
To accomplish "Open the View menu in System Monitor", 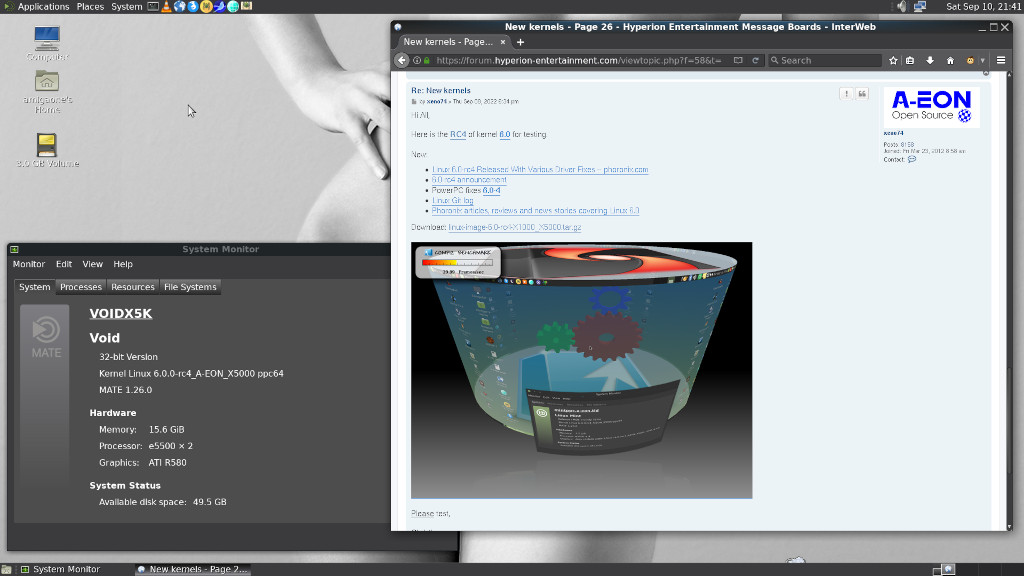I will click(x=92, y=264).
